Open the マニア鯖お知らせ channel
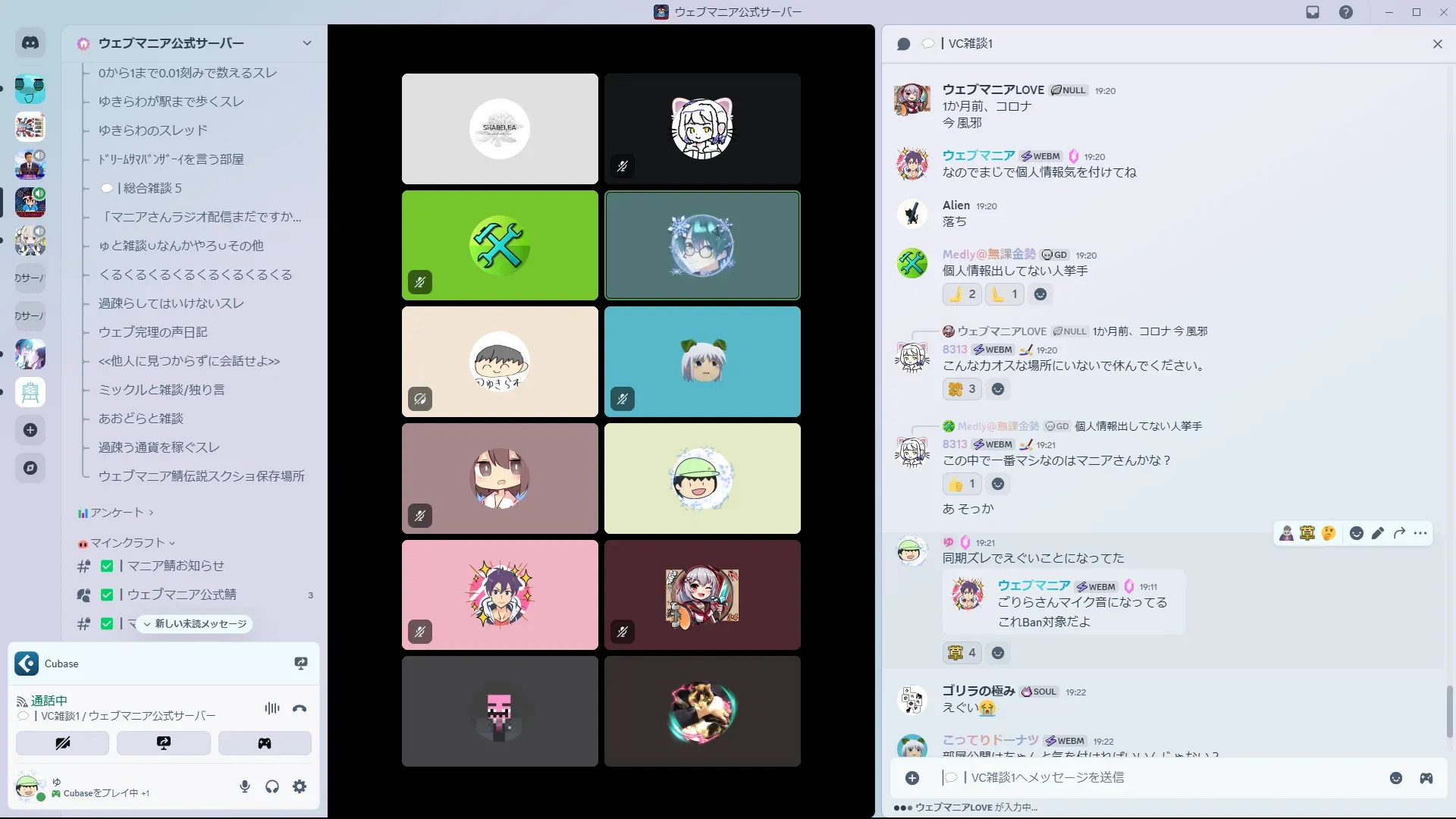The width and height of the screenshot is (1456, 819). 175,566
